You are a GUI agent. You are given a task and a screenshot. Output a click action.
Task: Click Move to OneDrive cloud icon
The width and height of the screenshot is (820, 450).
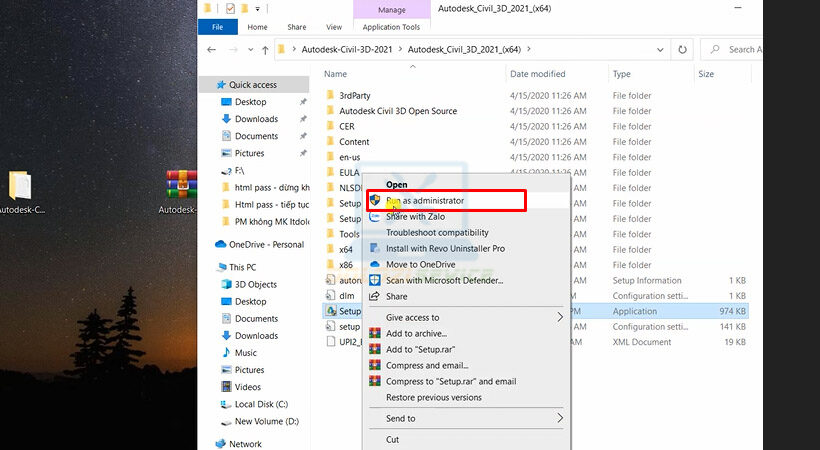click(x=375, y=265)
